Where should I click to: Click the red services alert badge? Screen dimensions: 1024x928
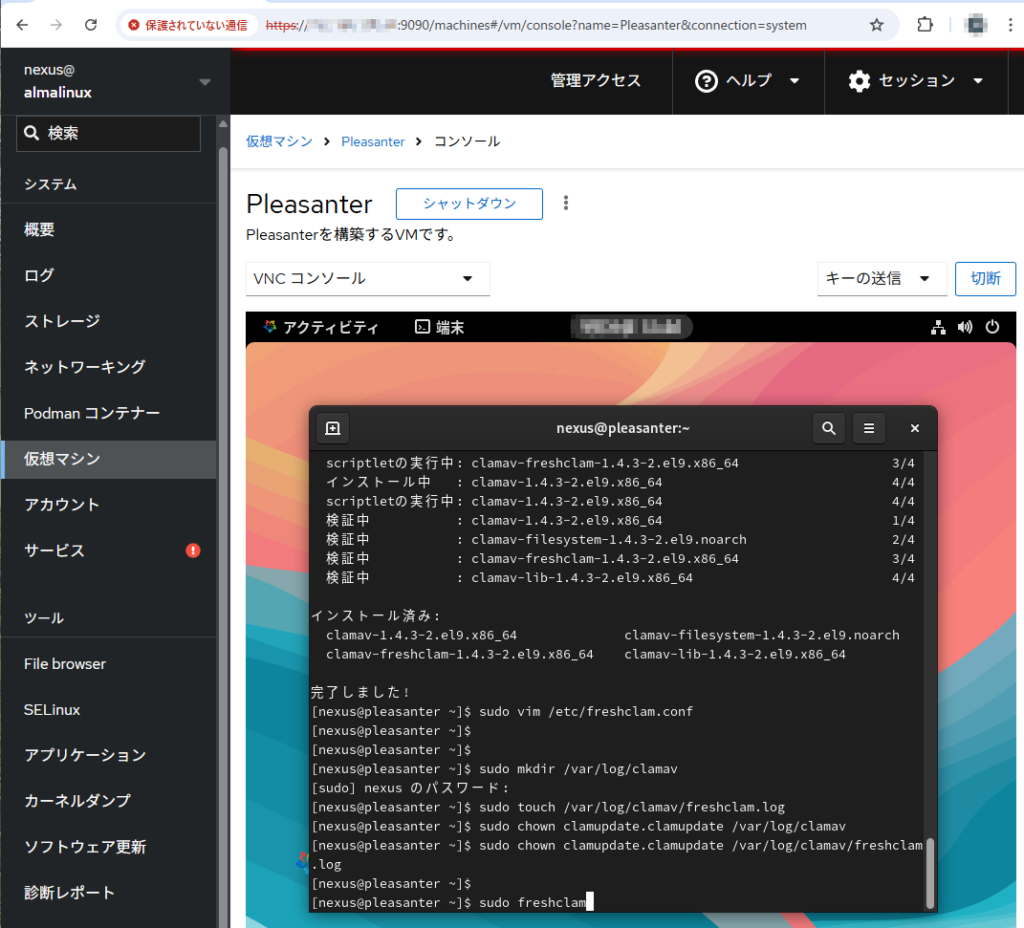tap(193, 551)
